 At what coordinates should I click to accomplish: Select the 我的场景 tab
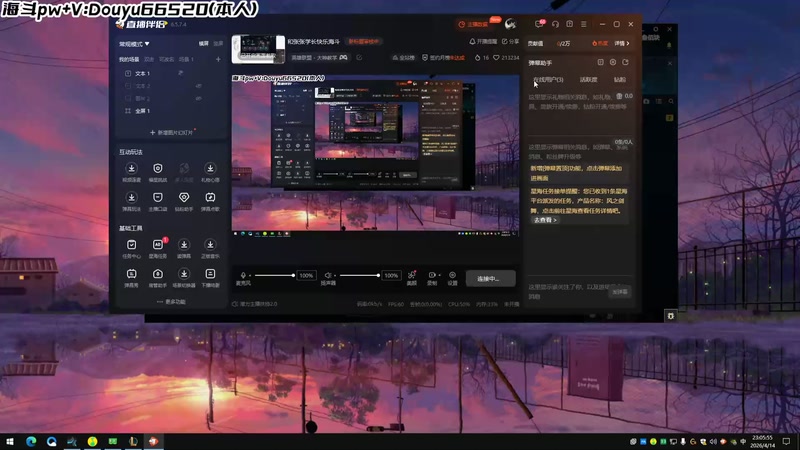click(x=129, y=60)
